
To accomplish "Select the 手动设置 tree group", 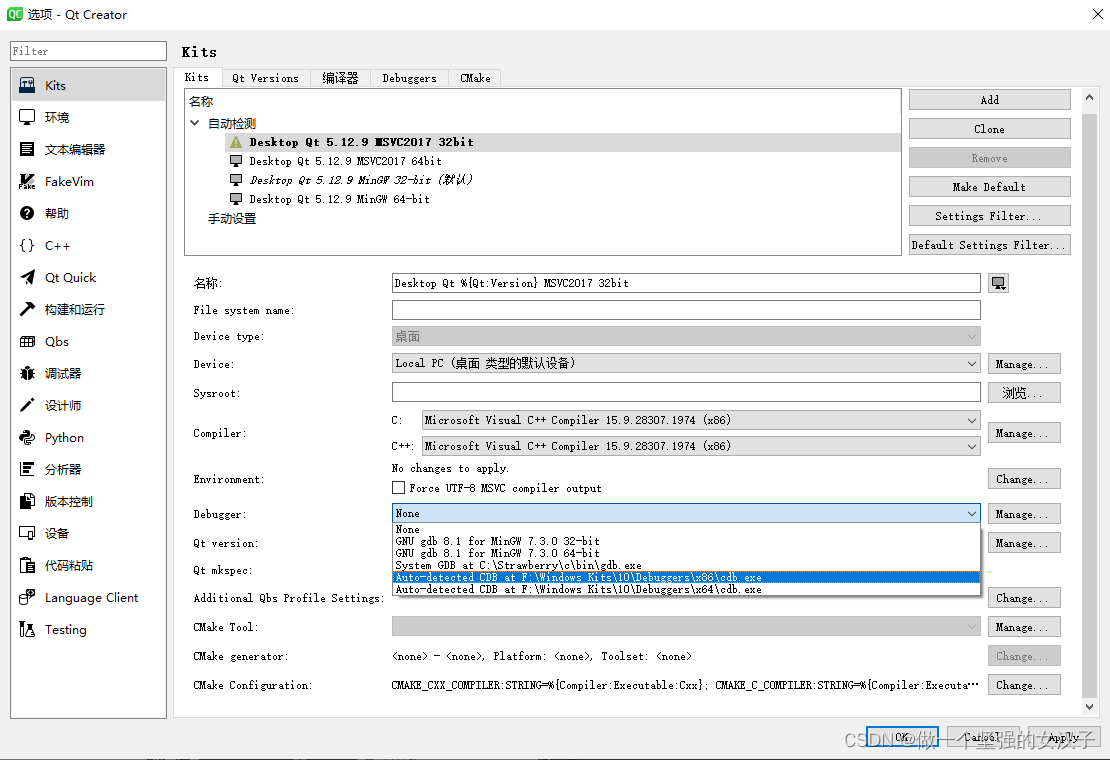I will (231, 219).
